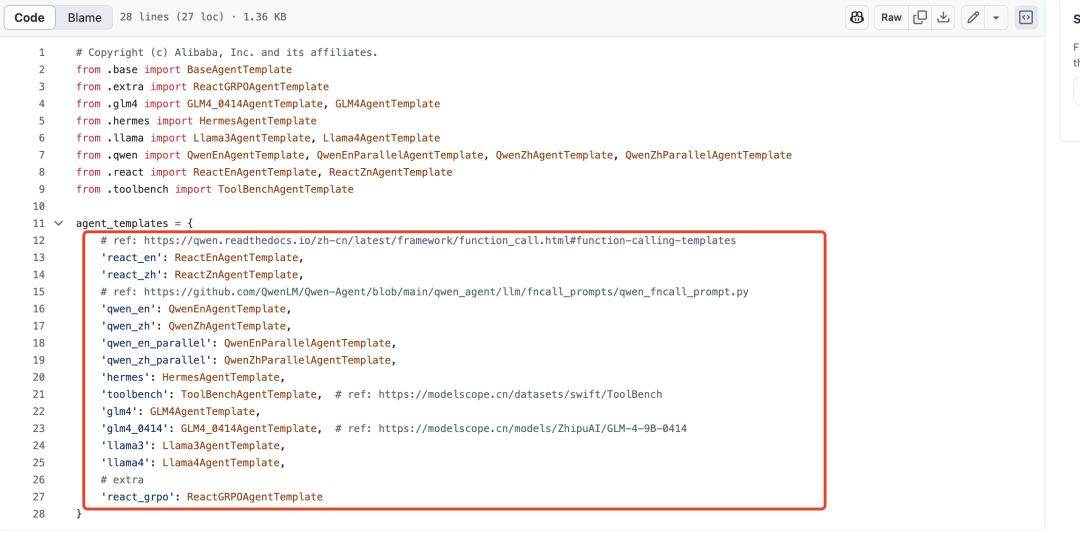This screenshot has height=546, width=1080.
Task: Download the raw file icon
Action: pyautogui.click(x=944, y=18)
